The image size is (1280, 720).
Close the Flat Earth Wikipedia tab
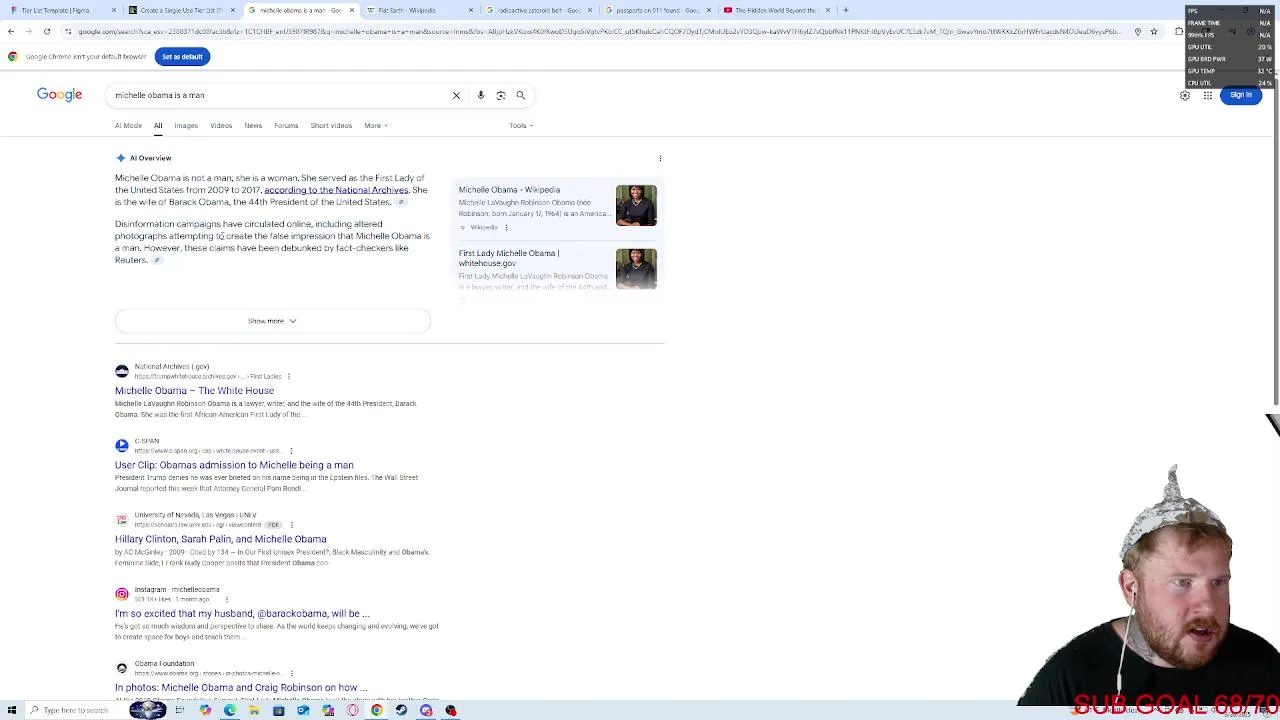tap(470, 10)
